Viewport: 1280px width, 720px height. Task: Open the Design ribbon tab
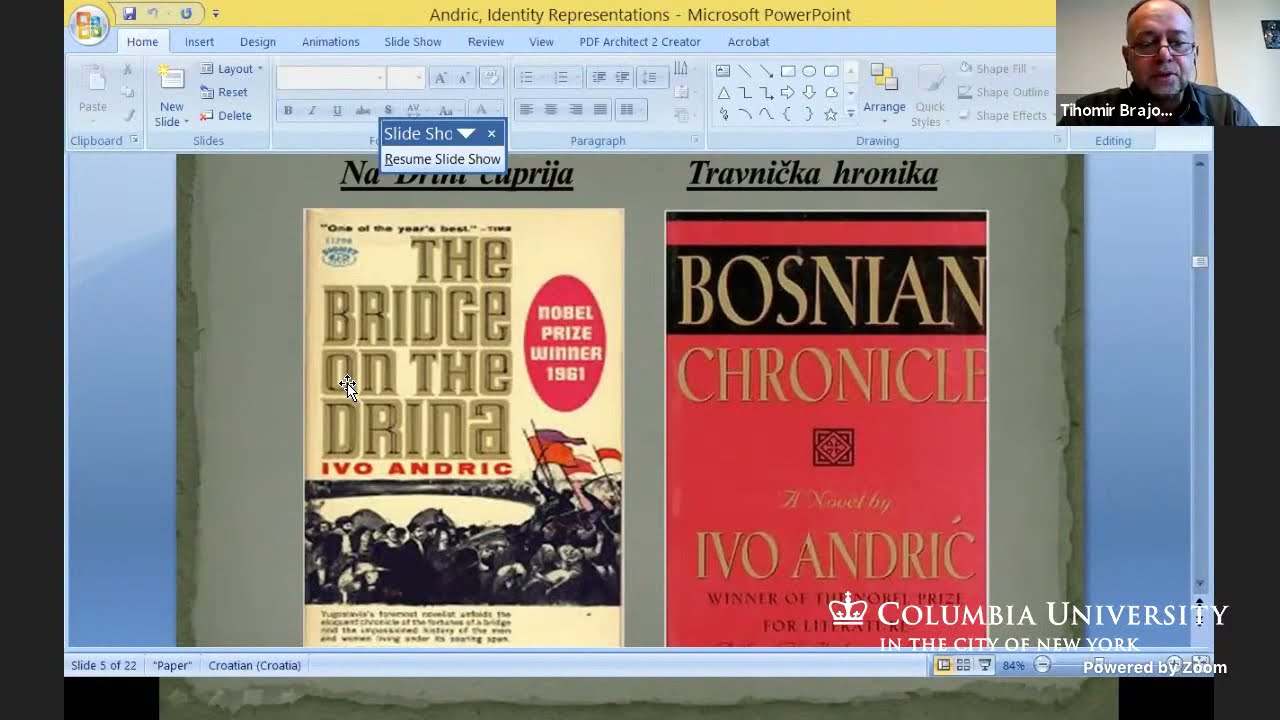(257, 42)
